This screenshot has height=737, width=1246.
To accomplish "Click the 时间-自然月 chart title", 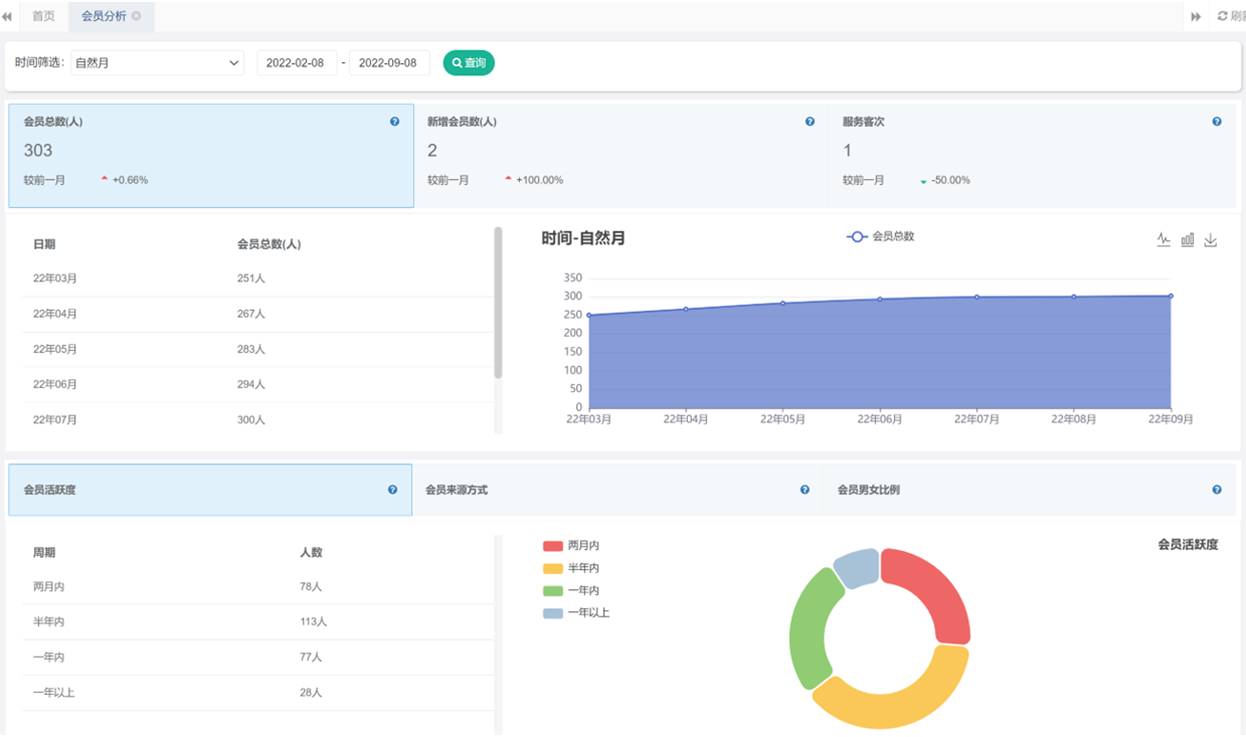I will pos(584,238).
